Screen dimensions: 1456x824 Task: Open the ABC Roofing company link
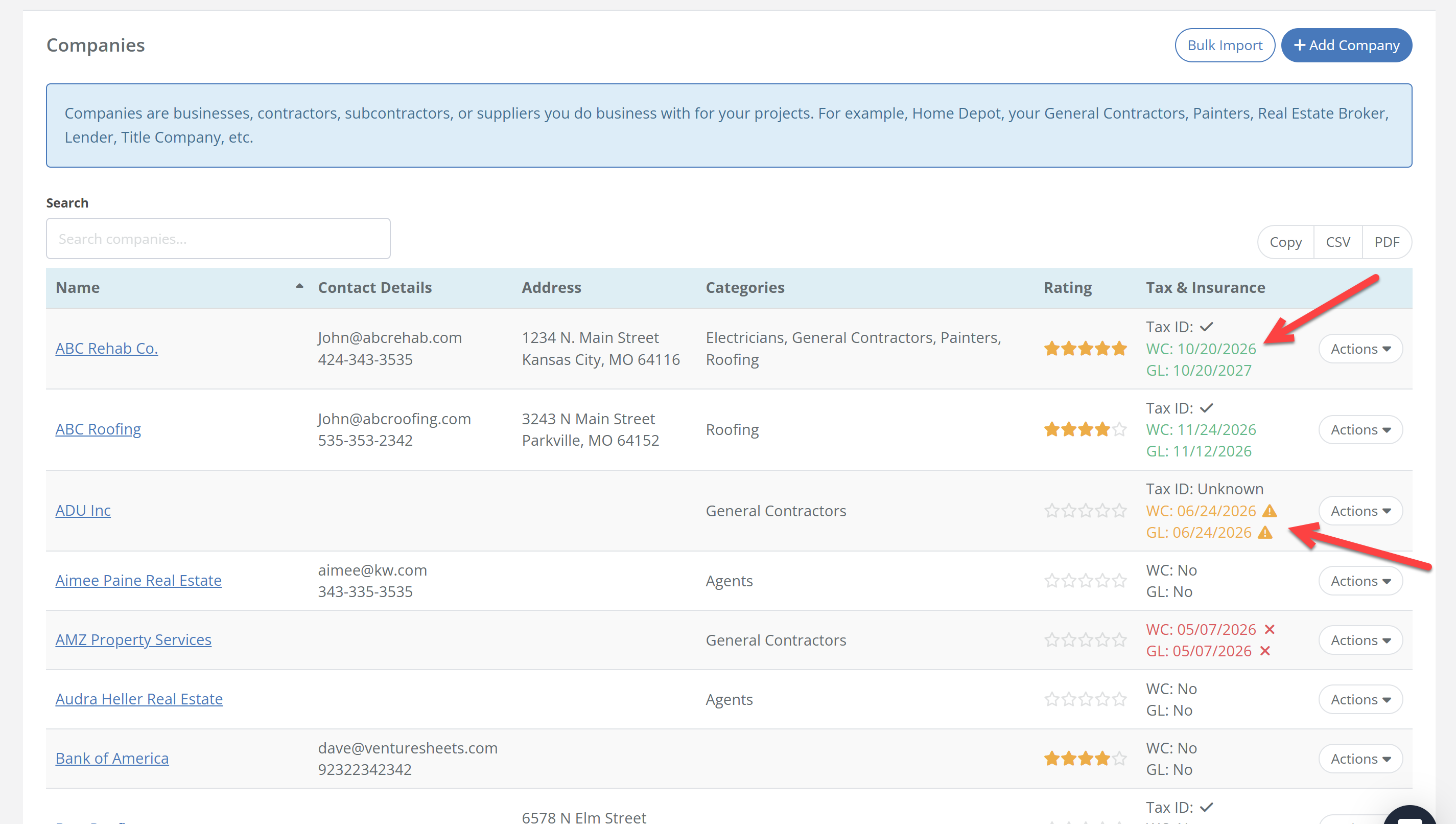[x=99, y=429]
